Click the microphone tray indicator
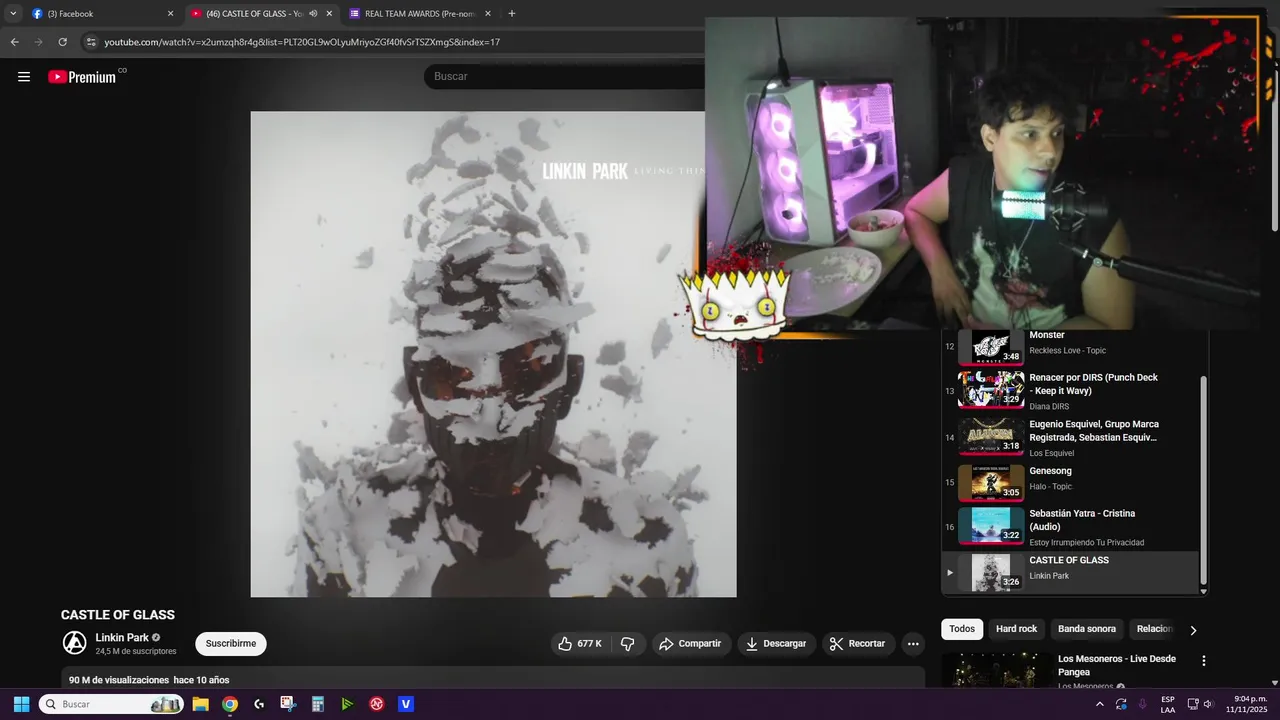1280x720 pixels. [1142, 704]
